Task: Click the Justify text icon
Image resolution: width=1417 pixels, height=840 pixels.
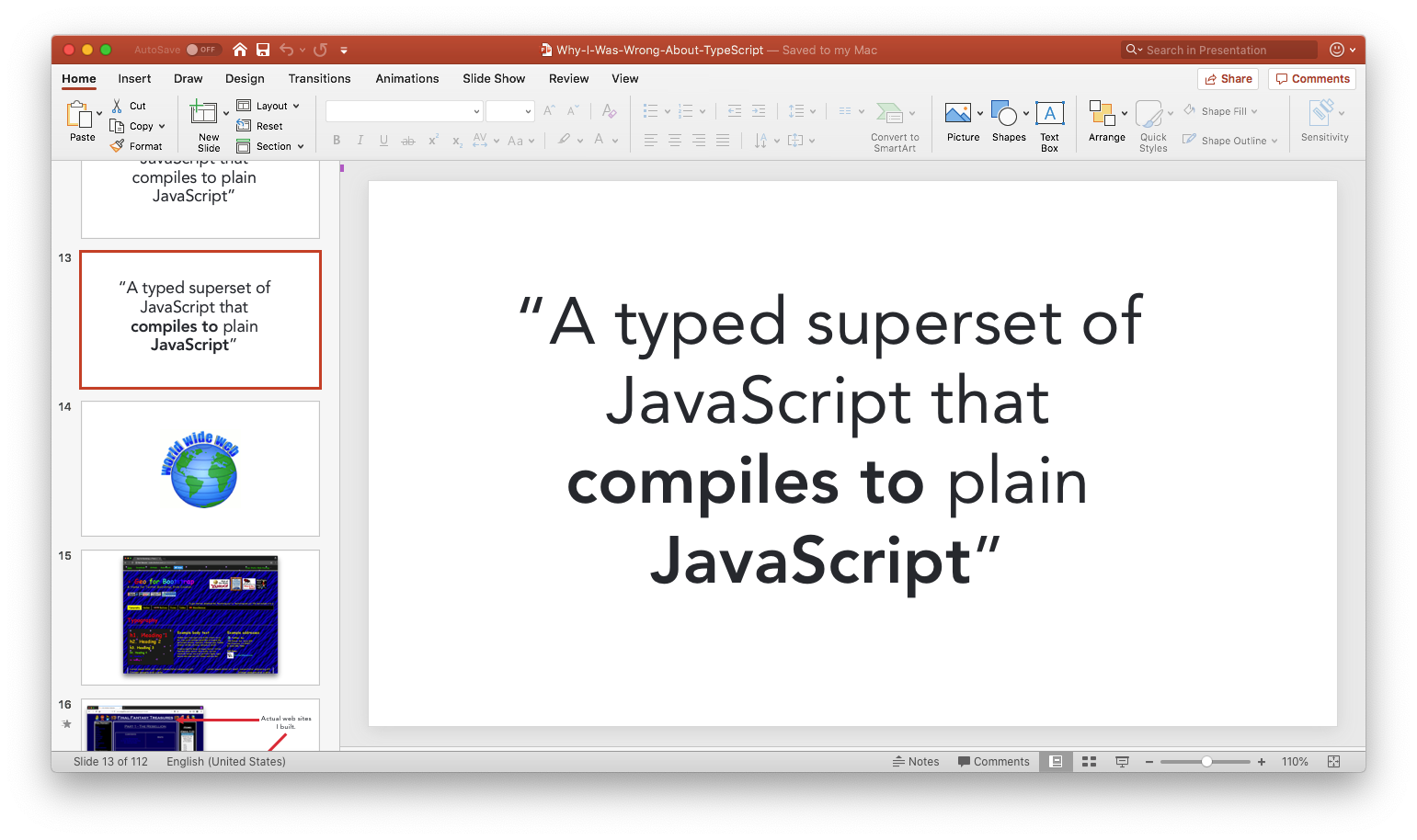Action: [x=723, y=141]
